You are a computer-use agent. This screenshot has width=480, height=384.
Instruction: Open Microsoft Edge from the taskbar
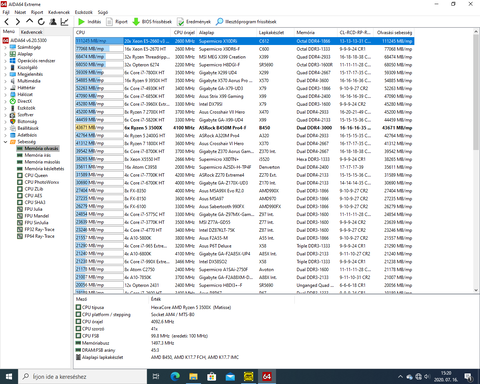click(x=175, y=377)
